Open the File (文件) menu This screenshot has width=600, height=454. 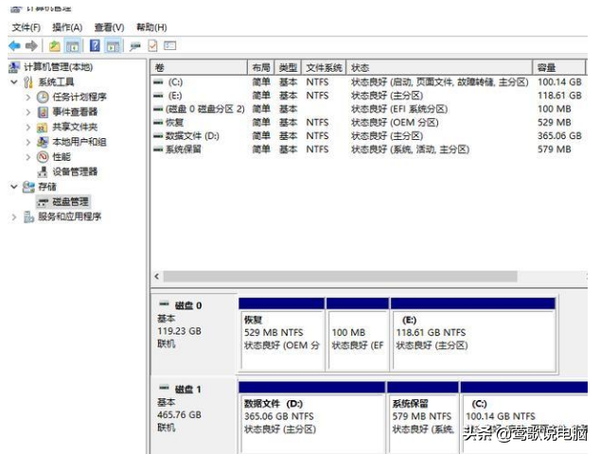26,27
